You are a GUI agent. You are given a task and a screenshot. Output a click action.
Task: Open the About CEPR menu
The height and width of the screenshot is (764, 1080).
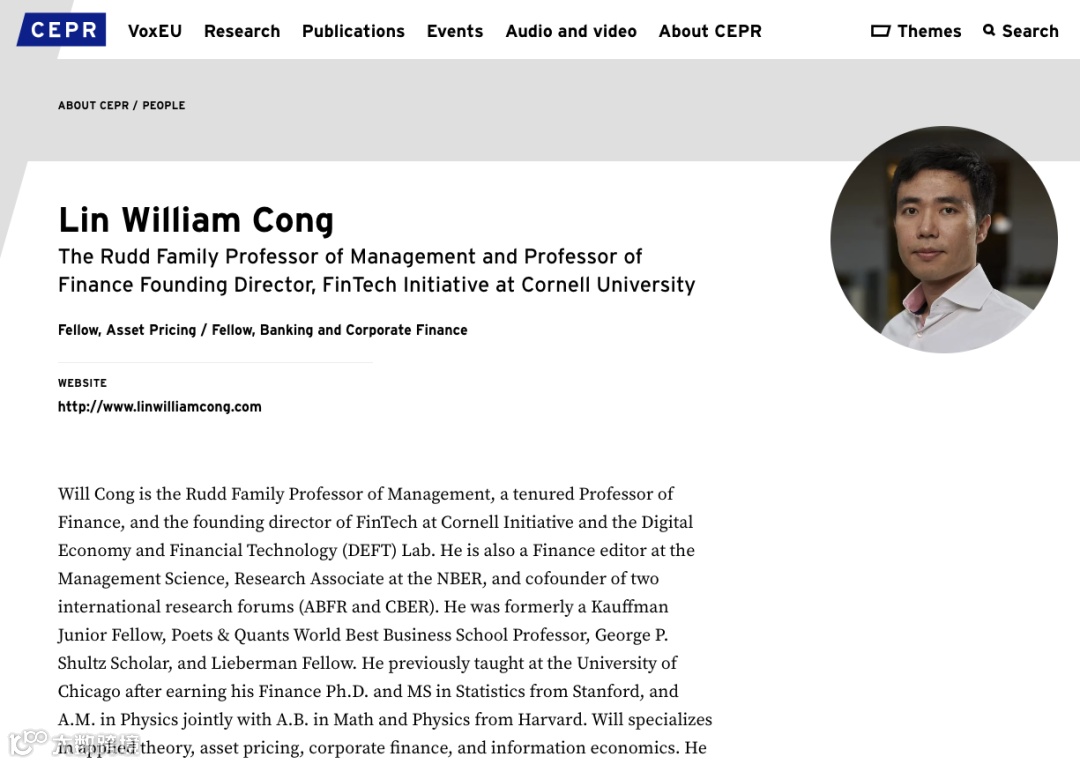pos(710,32)
